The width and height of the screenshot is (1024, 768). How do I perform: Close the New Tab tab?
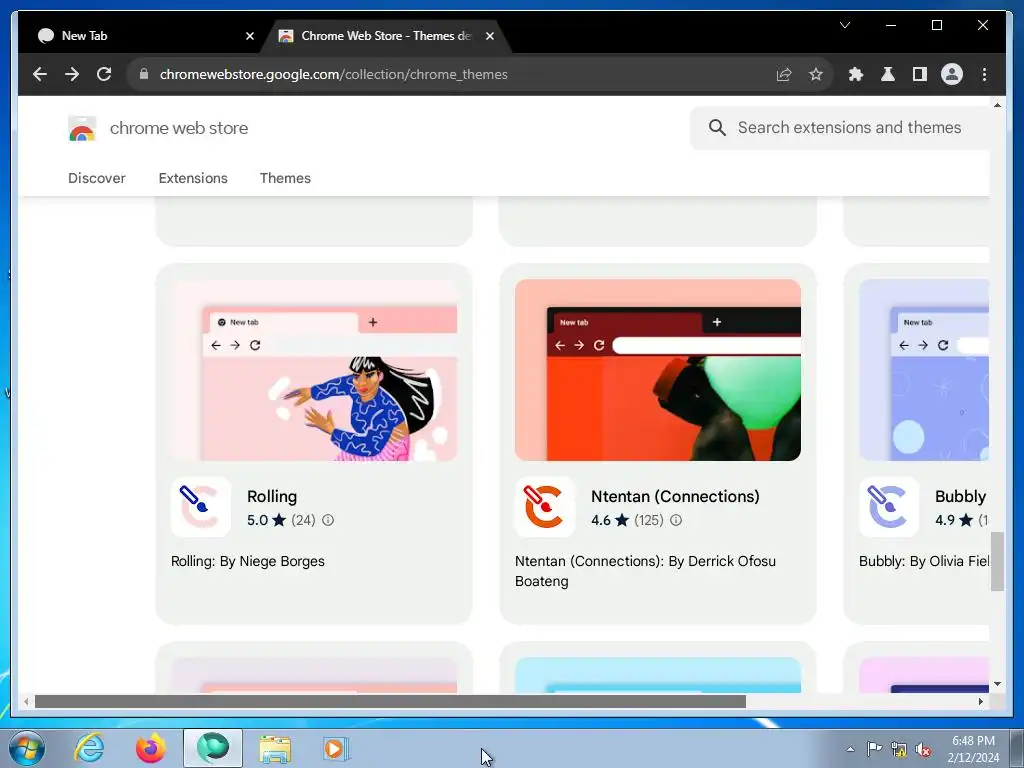click(249, 37)
